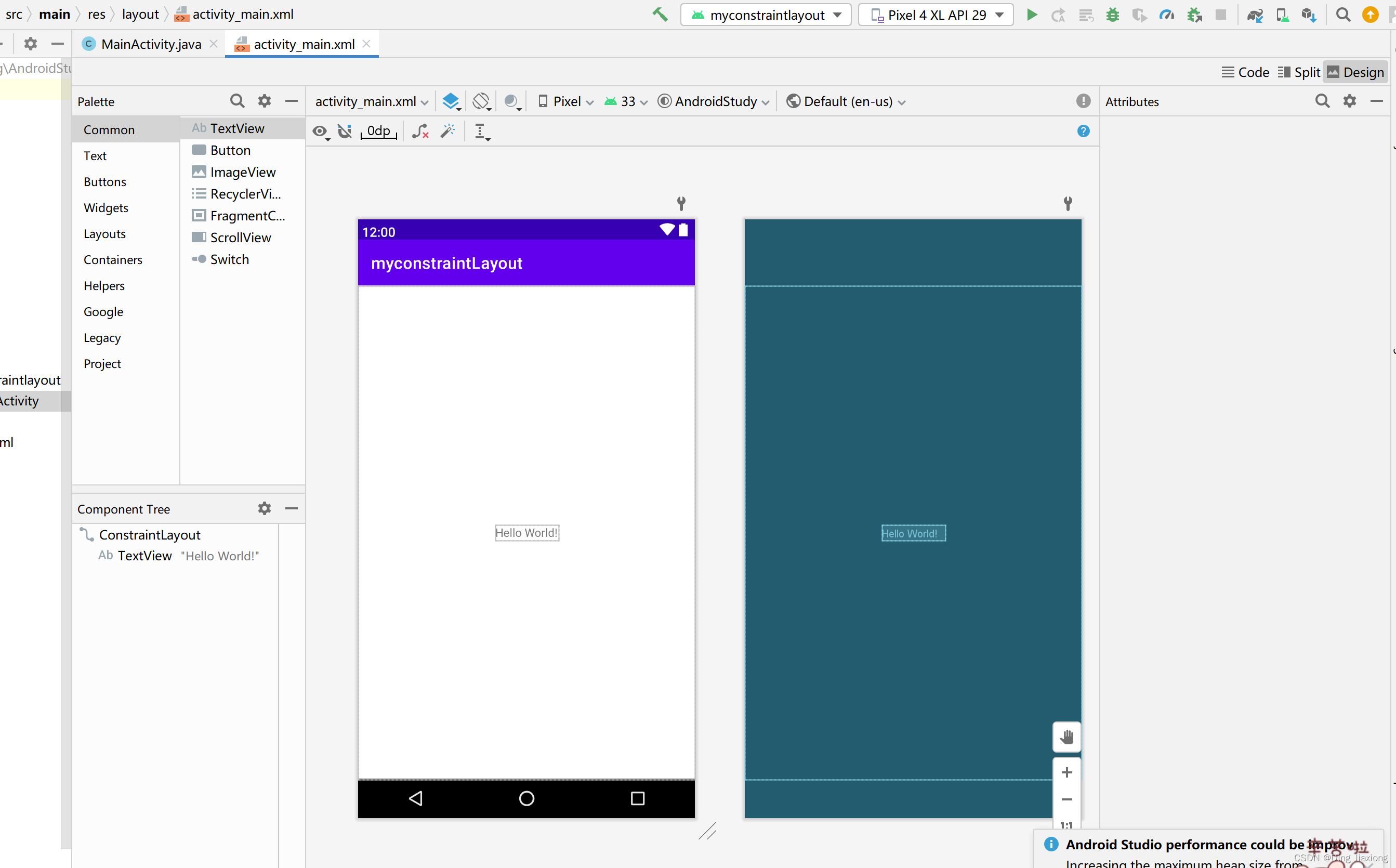This screenshot has width=1396, height=868.
Task: Toggle View Options eye icon
Action: pos(320,131)
